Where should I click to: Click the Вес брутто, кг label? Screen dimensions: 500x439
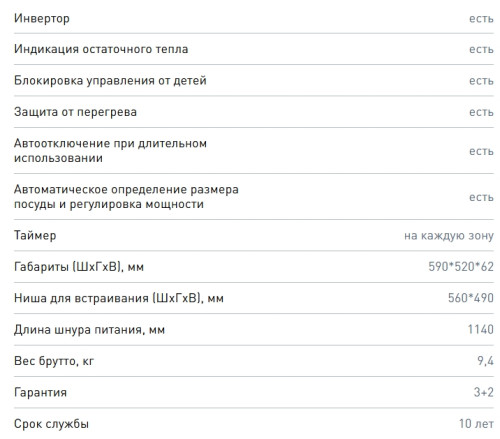(x=54, y=361)
